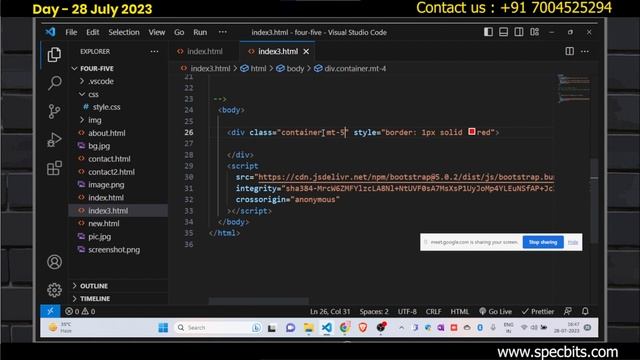Open Explorer Views and More Actions ellipsis

click(154, 51)
